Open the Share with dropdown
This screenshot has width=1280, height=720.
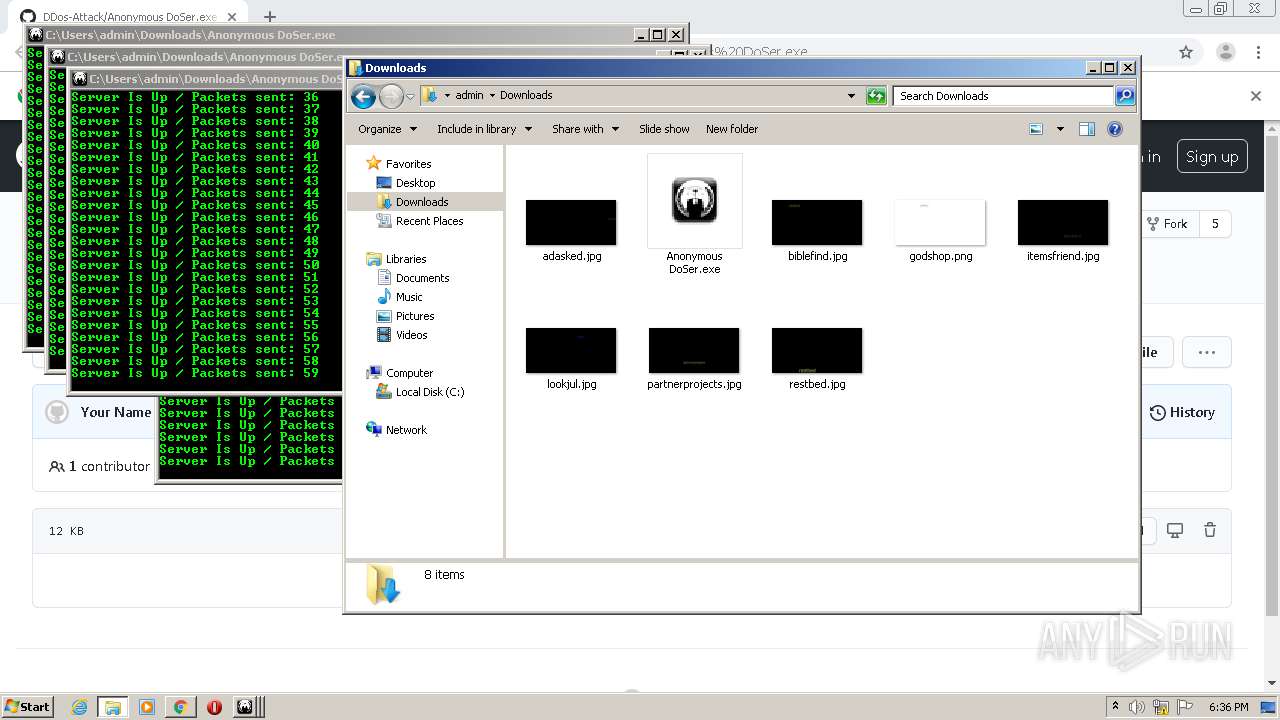(x=585, y=129)
